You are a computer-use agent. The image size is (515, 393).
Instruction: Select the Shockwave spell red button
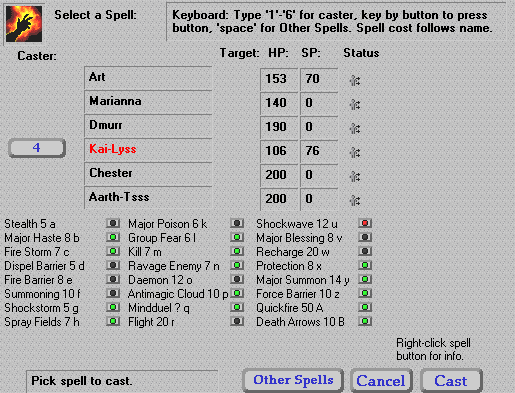click(x=365, y=223)
